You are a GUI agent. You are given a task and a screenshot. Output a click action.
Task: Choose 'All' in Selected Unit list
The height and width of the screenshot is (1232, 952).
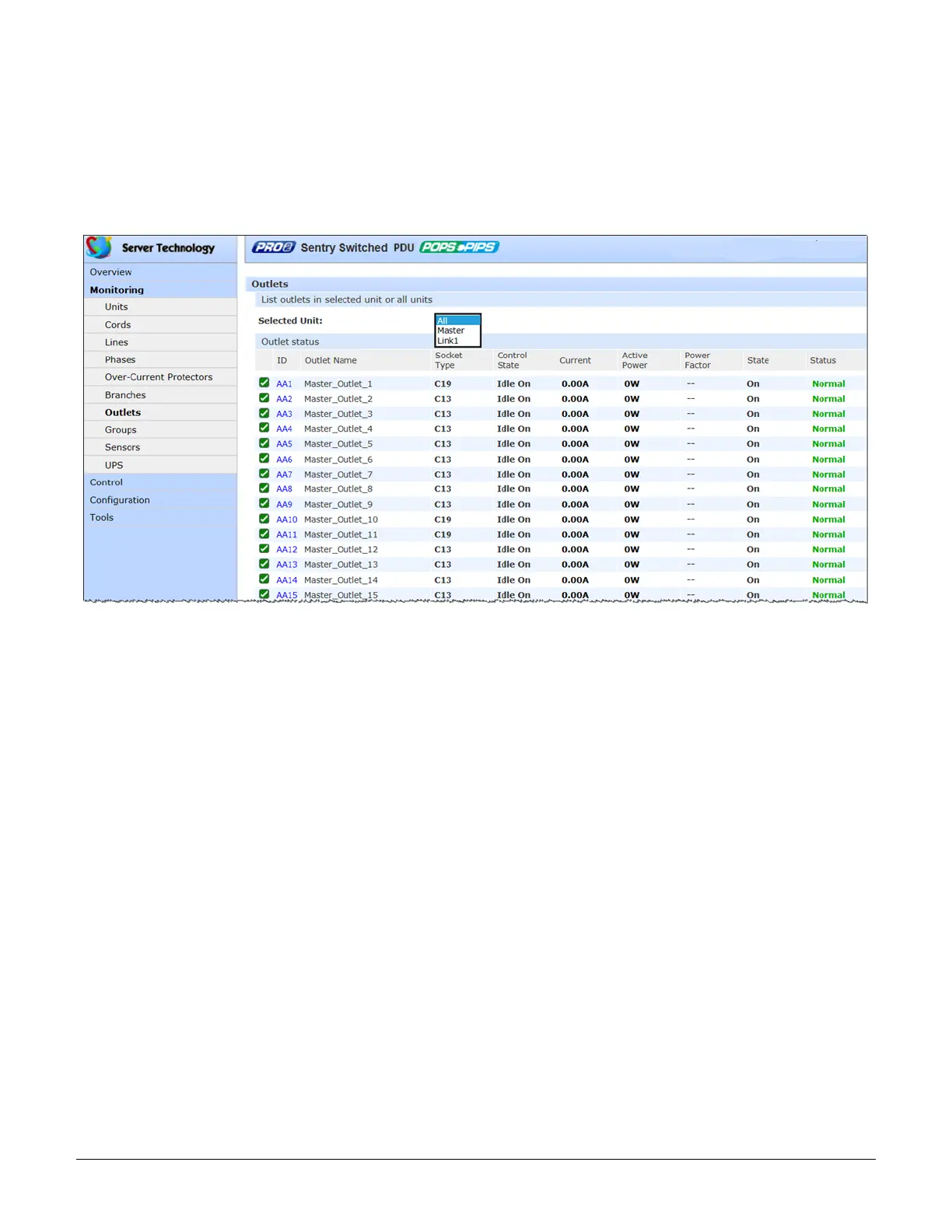point(457,320)
